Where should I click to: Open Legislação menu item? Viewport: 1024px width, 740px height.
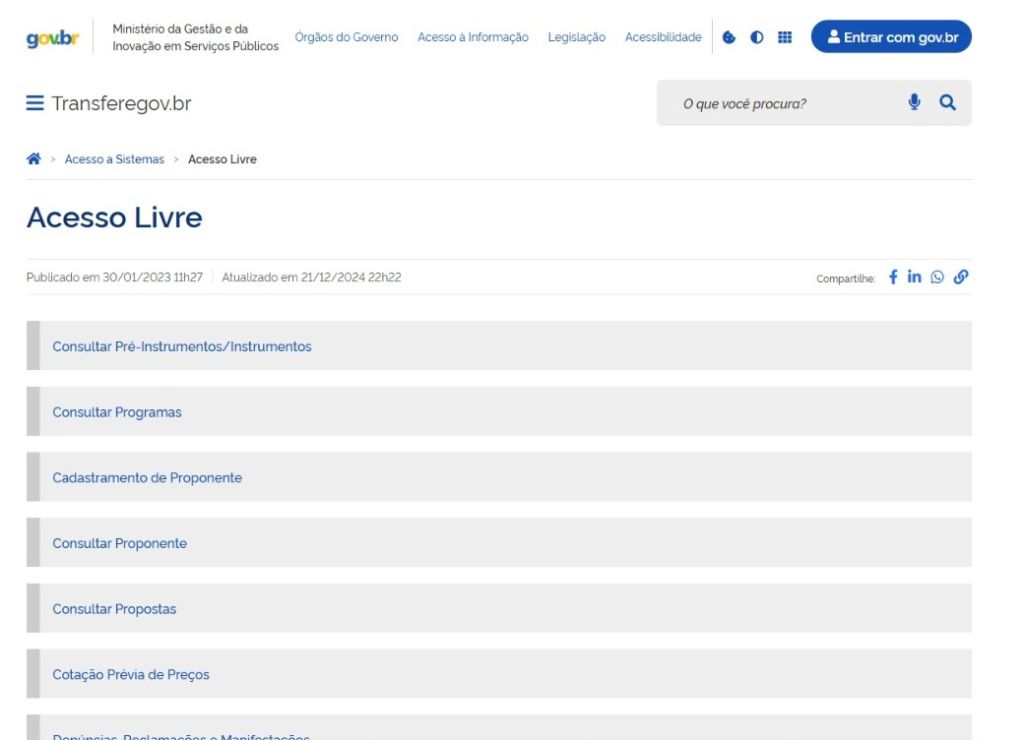pyautogui.click(x=577, y=37)
